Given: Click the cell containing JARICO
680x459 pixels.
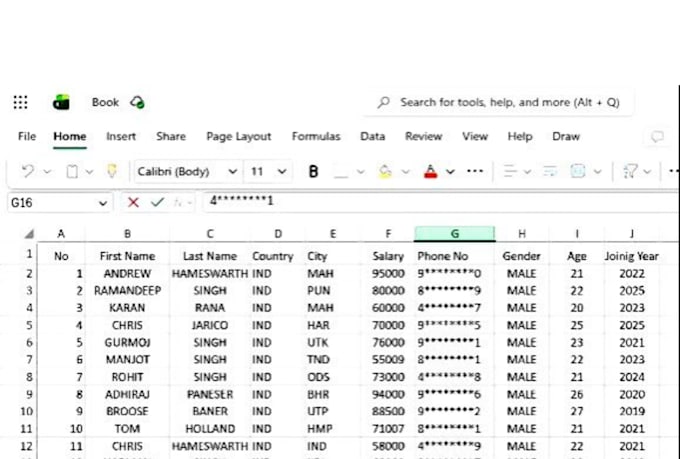Looking at the screenshot, I should 210,325.
